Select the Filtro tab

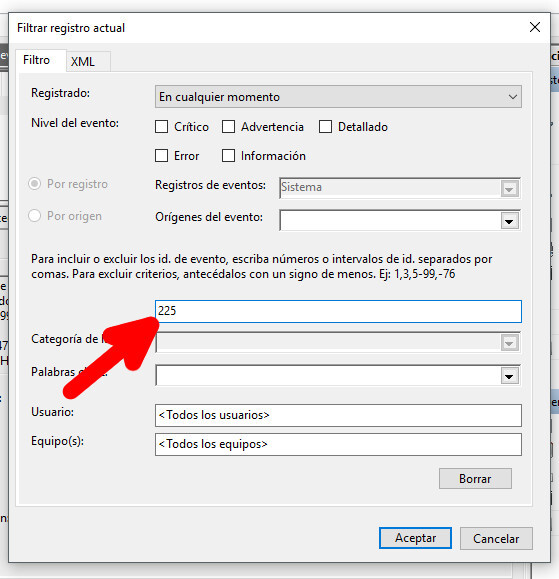tap(41, 60)
